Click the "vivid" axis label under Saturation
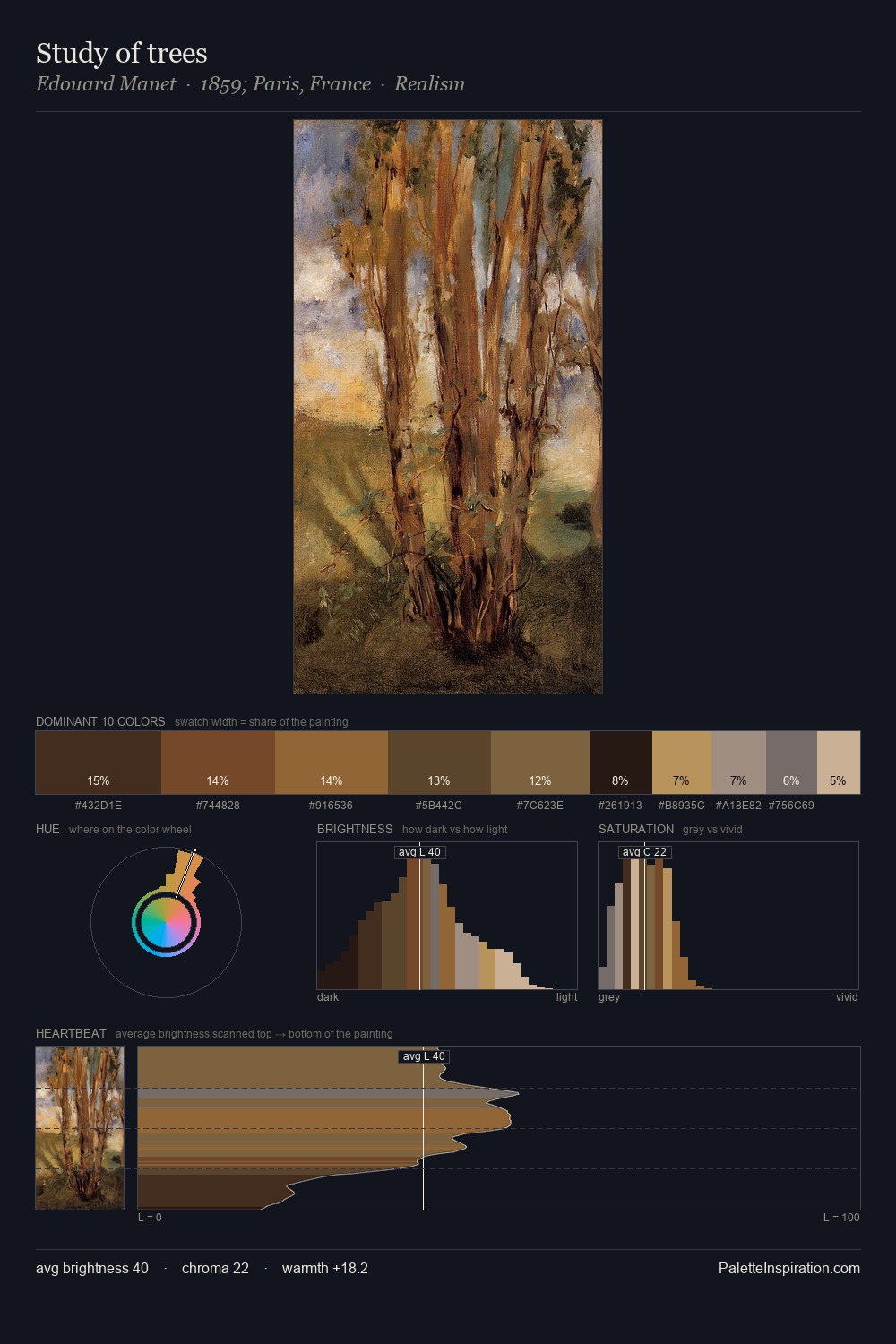The height and width of the screenshot is (1344, 896). 847,997
